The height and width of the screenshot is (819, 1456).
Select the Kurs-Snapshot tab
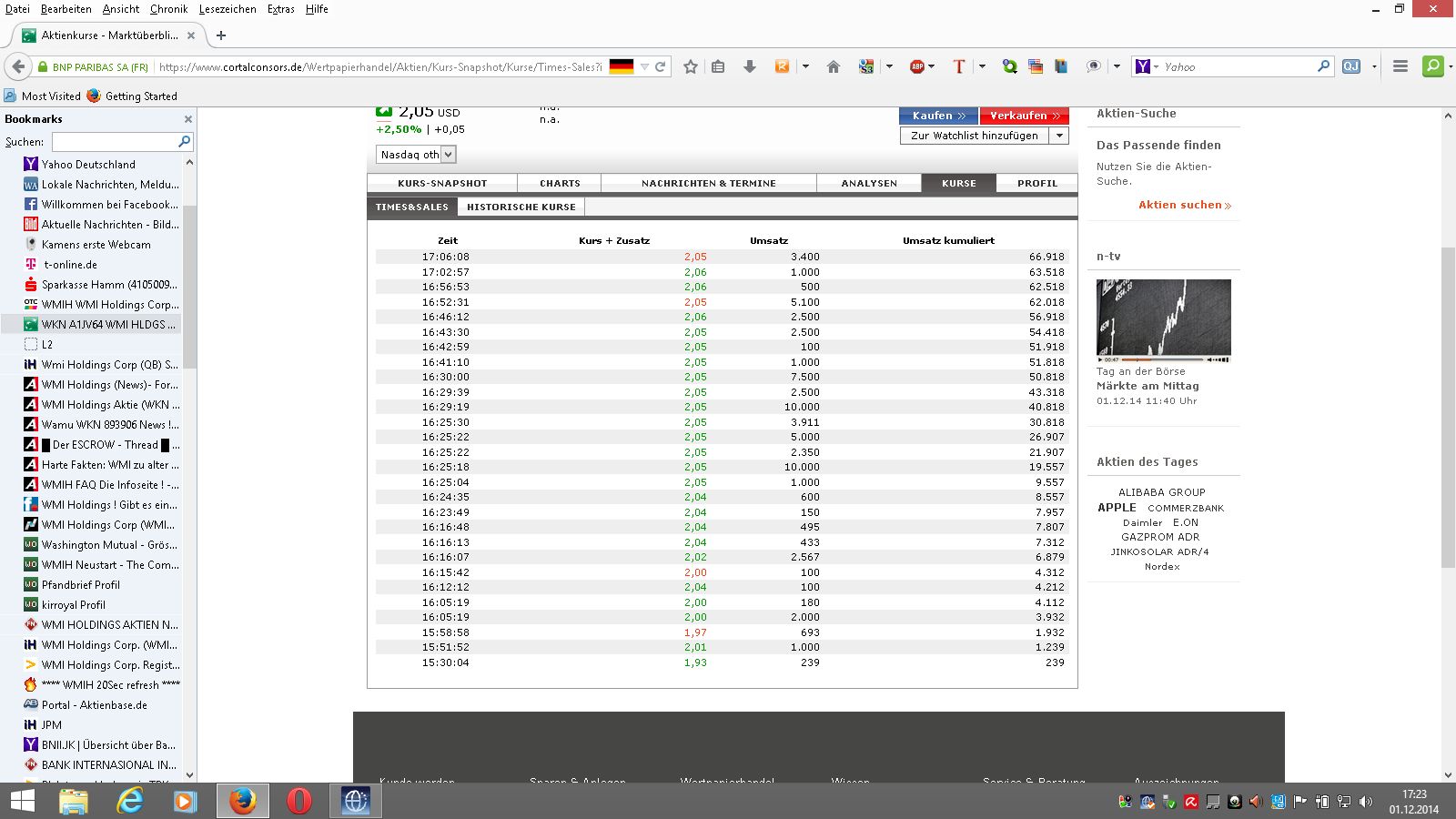[x=442, y=183]
